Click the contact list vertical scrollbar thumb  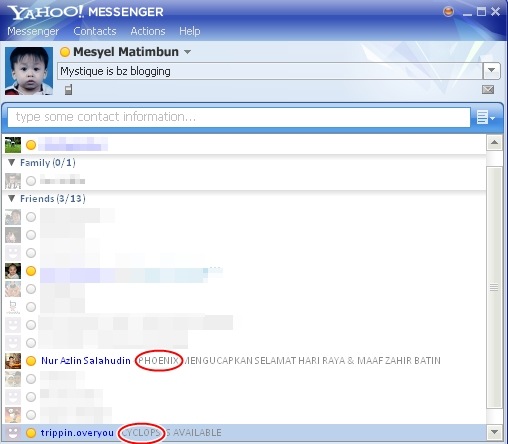coord(494,287)
